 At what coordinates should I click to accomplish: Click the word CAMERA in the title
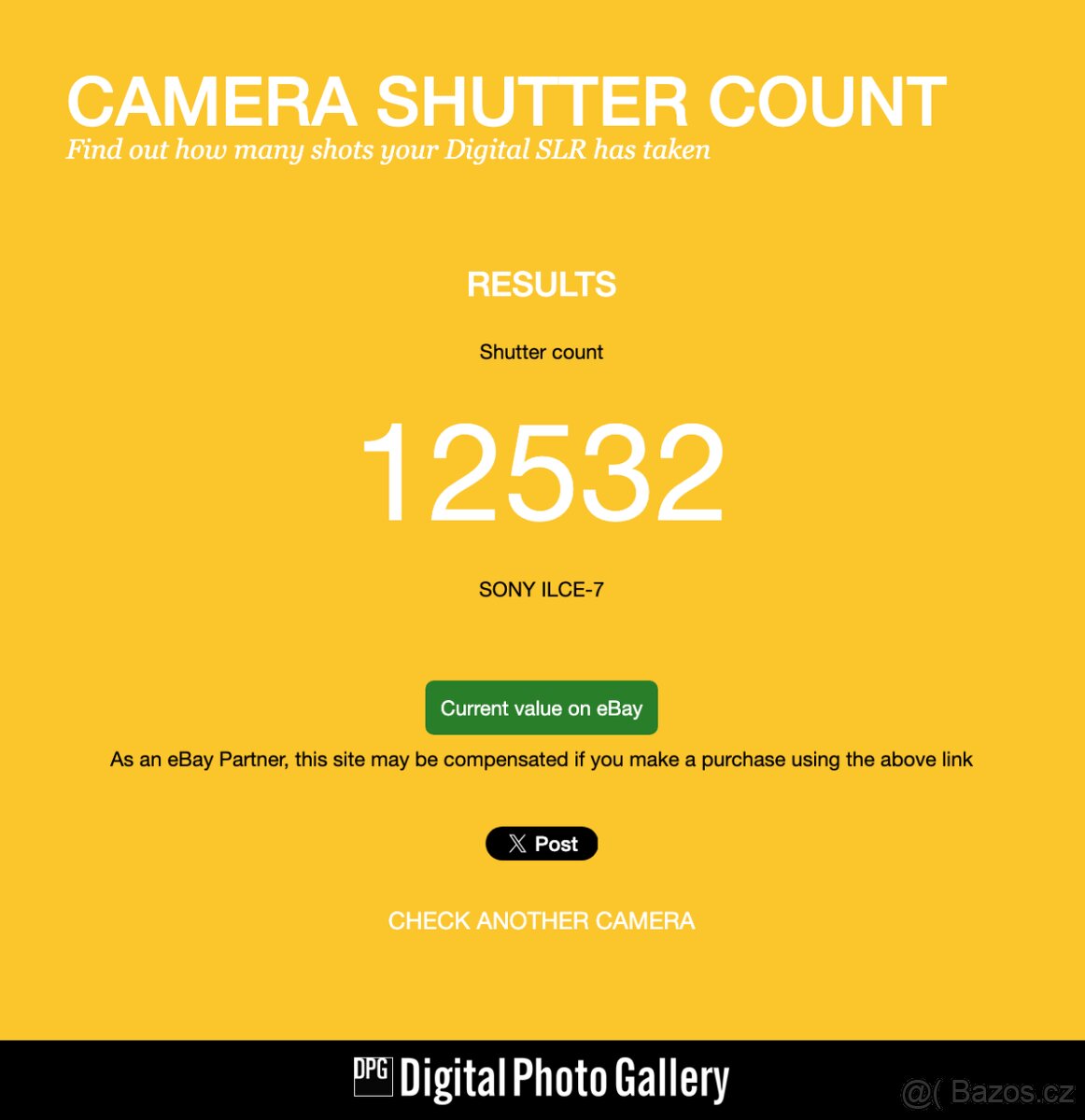[x=212, y=102]
